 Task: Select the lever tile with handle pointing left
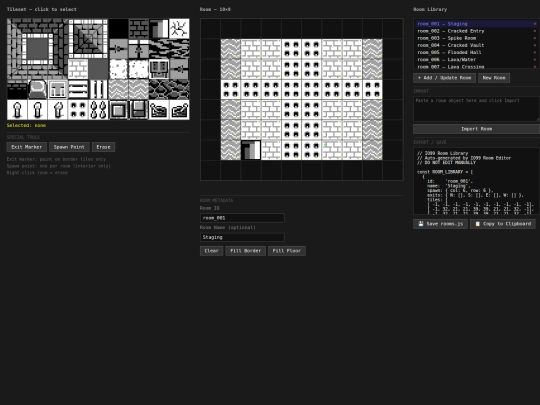(159, 110)
